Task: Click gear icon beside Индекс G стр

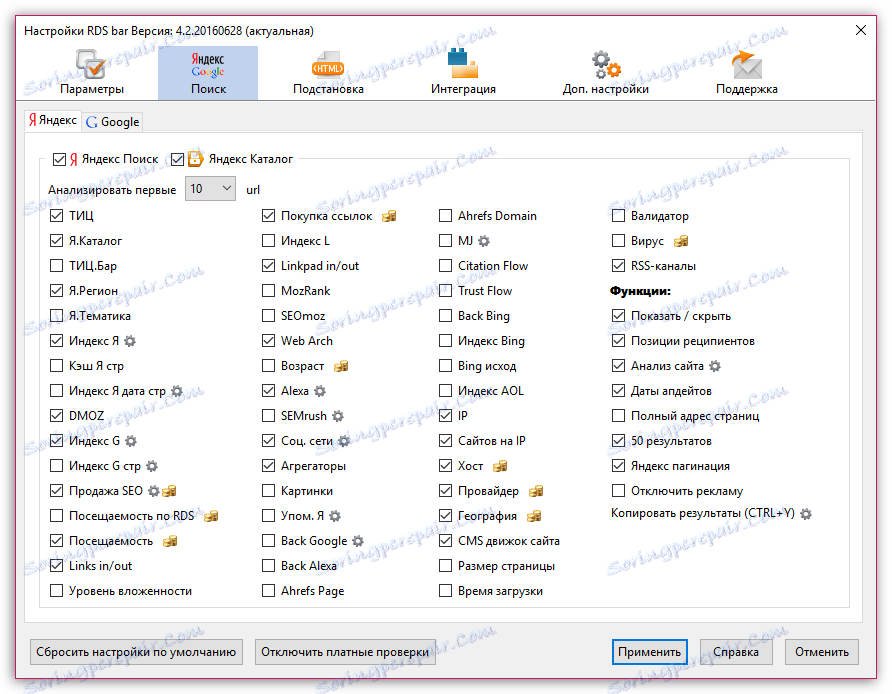Action: tap(152, 466)
